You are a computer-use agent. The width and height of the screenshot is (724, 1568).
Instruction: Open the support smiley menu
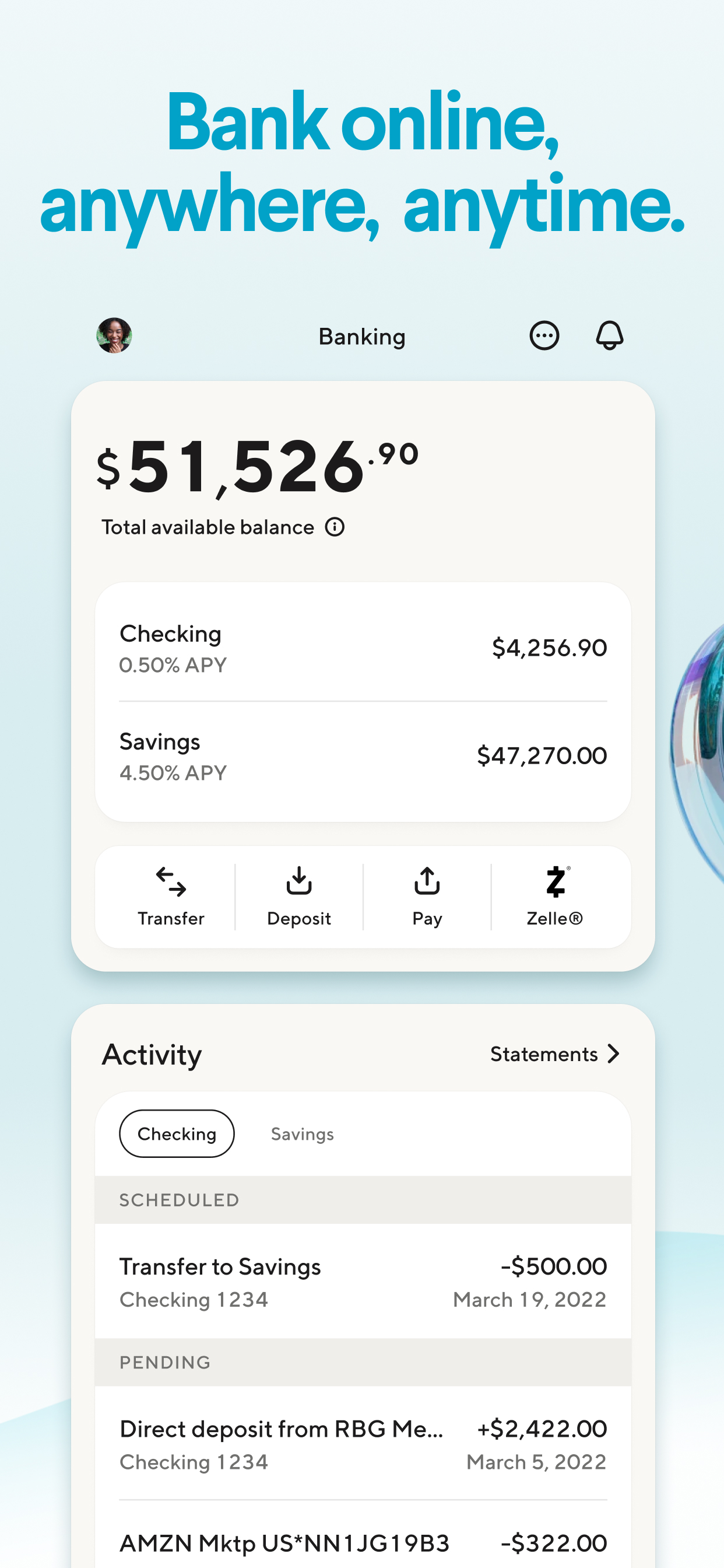tap(544, 335)
